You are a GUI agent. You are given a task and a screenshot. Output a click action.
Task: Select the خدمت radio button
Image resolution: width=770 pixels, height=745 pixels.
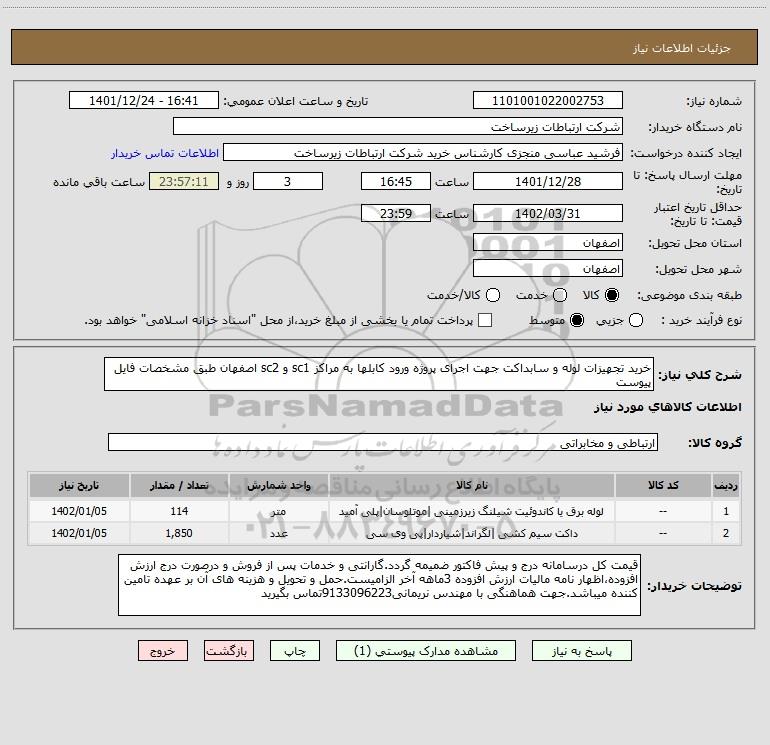(560, 295)
